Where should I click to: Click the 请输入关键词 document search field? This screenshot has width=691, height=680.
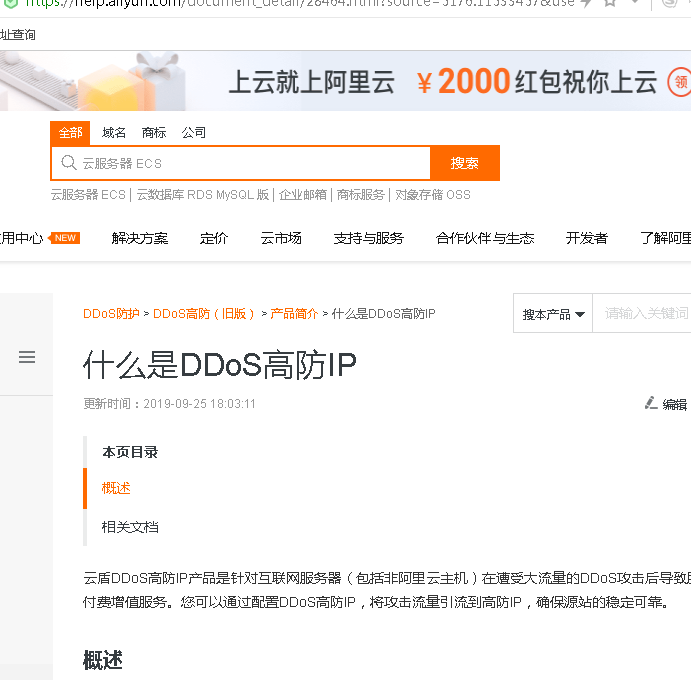coord(645,314)
